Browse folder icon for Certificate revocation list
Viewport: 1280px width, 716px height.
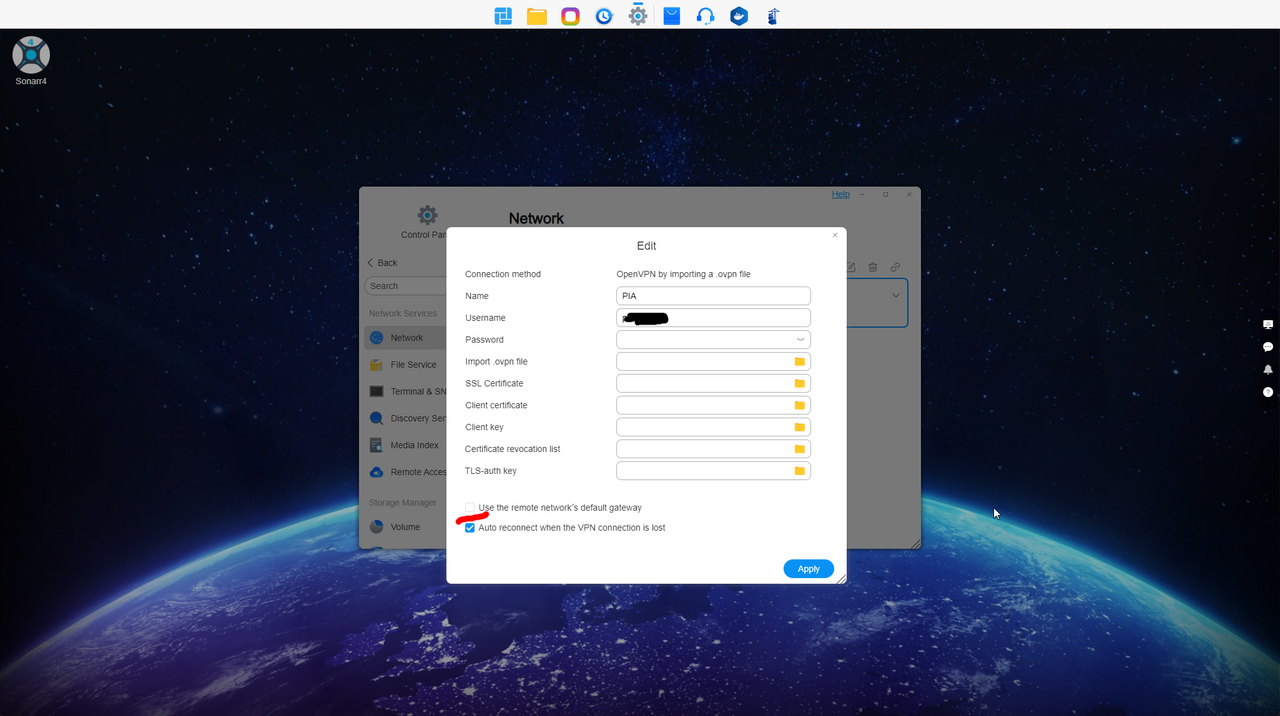click(x=800, y=449)
